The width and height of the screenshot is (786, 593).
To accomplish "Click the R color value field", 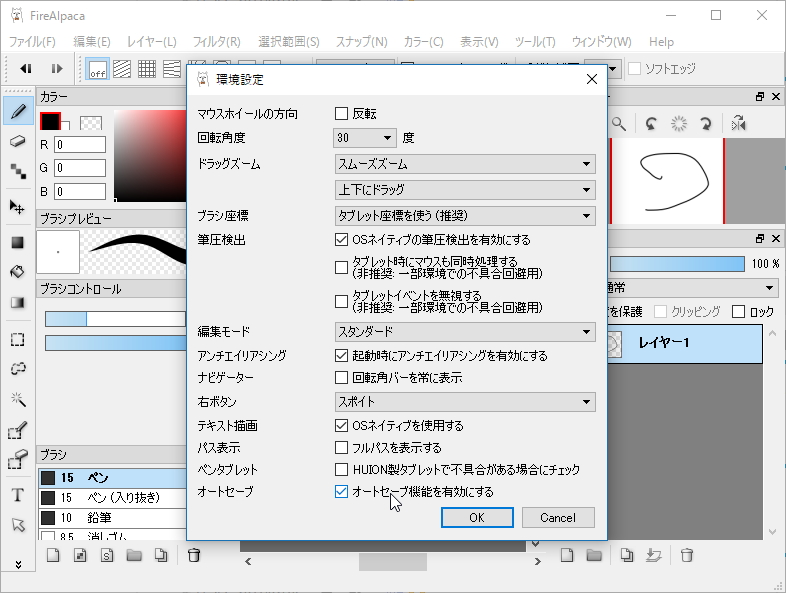I will pos(80,144).
